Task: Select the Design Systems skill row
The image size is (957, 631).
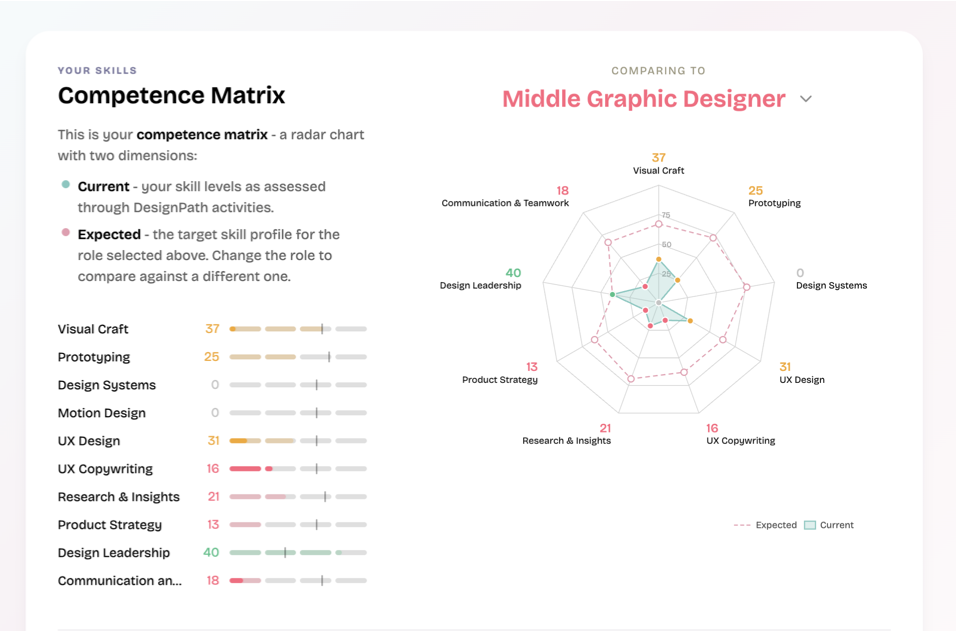Action: [212, 385]
